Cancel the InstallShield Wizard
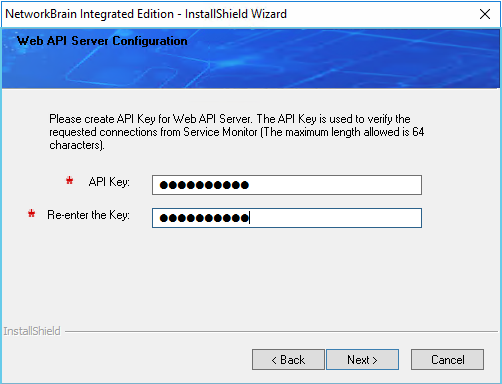 447,360
